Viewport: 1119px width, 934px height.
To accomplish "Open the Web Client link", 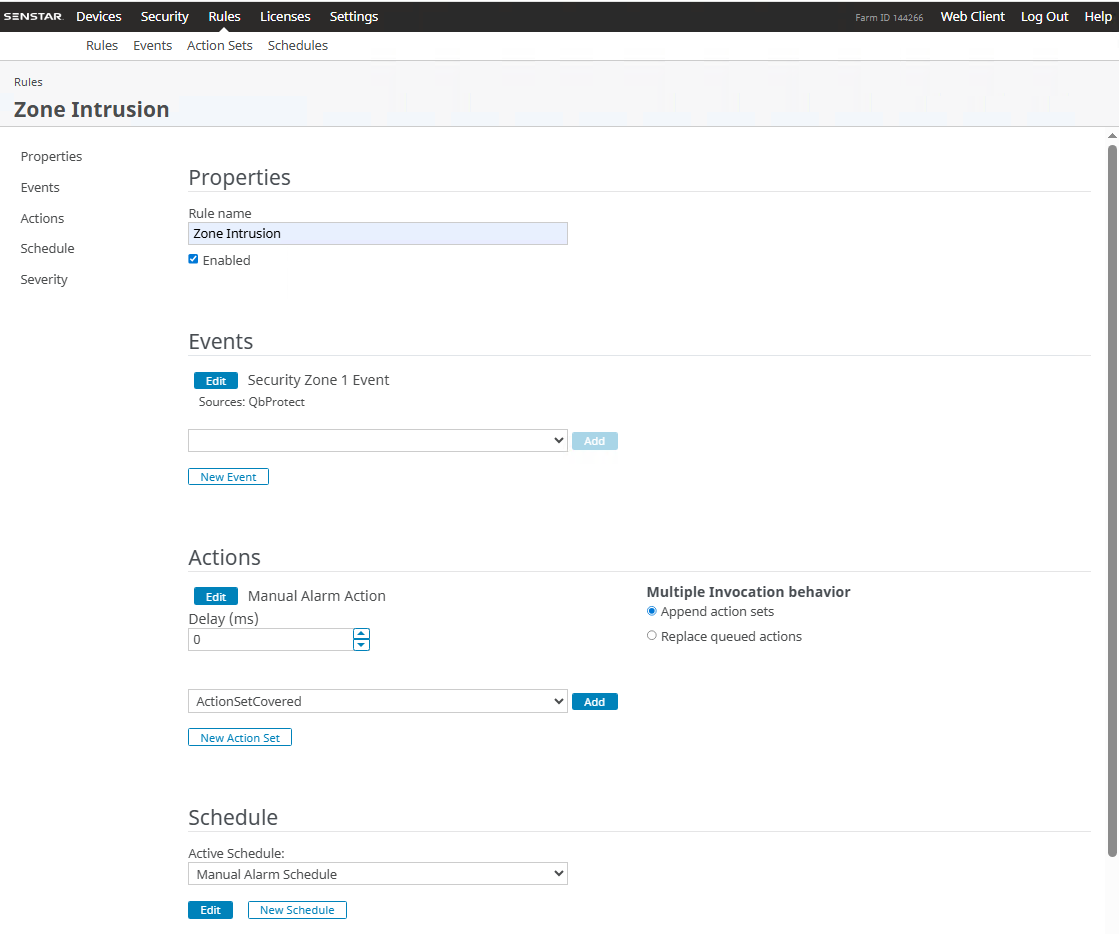I will 972,16.
